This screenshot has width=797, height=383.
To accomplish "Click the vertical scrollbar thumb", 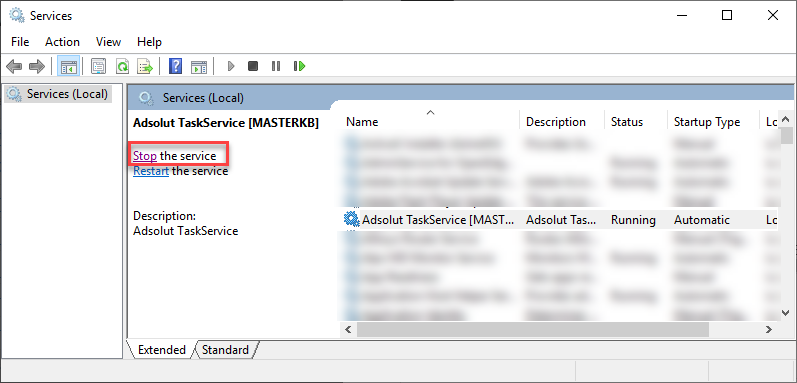I will [786, 136].
